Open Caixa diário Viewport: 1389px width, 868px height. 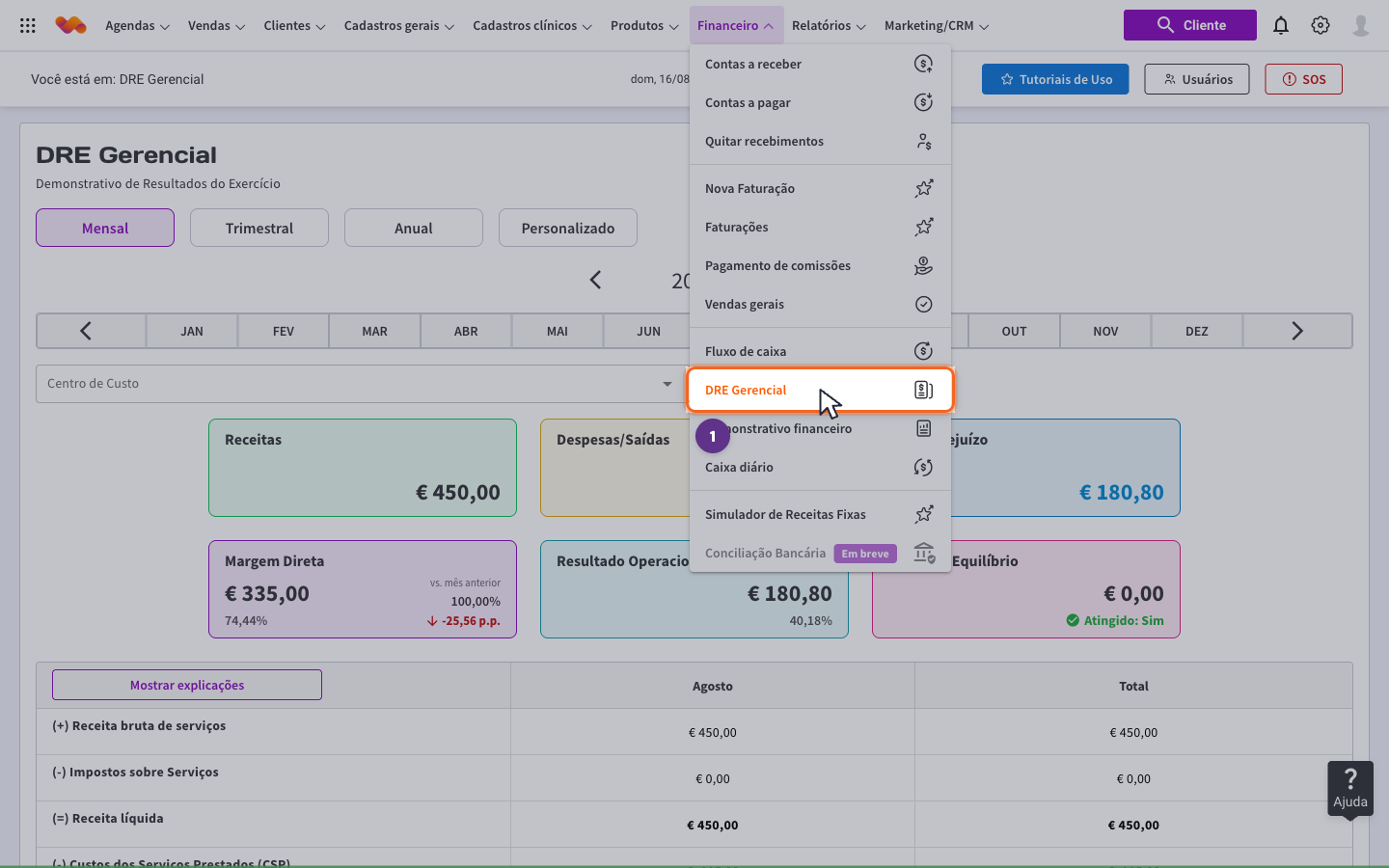[820, 467]
